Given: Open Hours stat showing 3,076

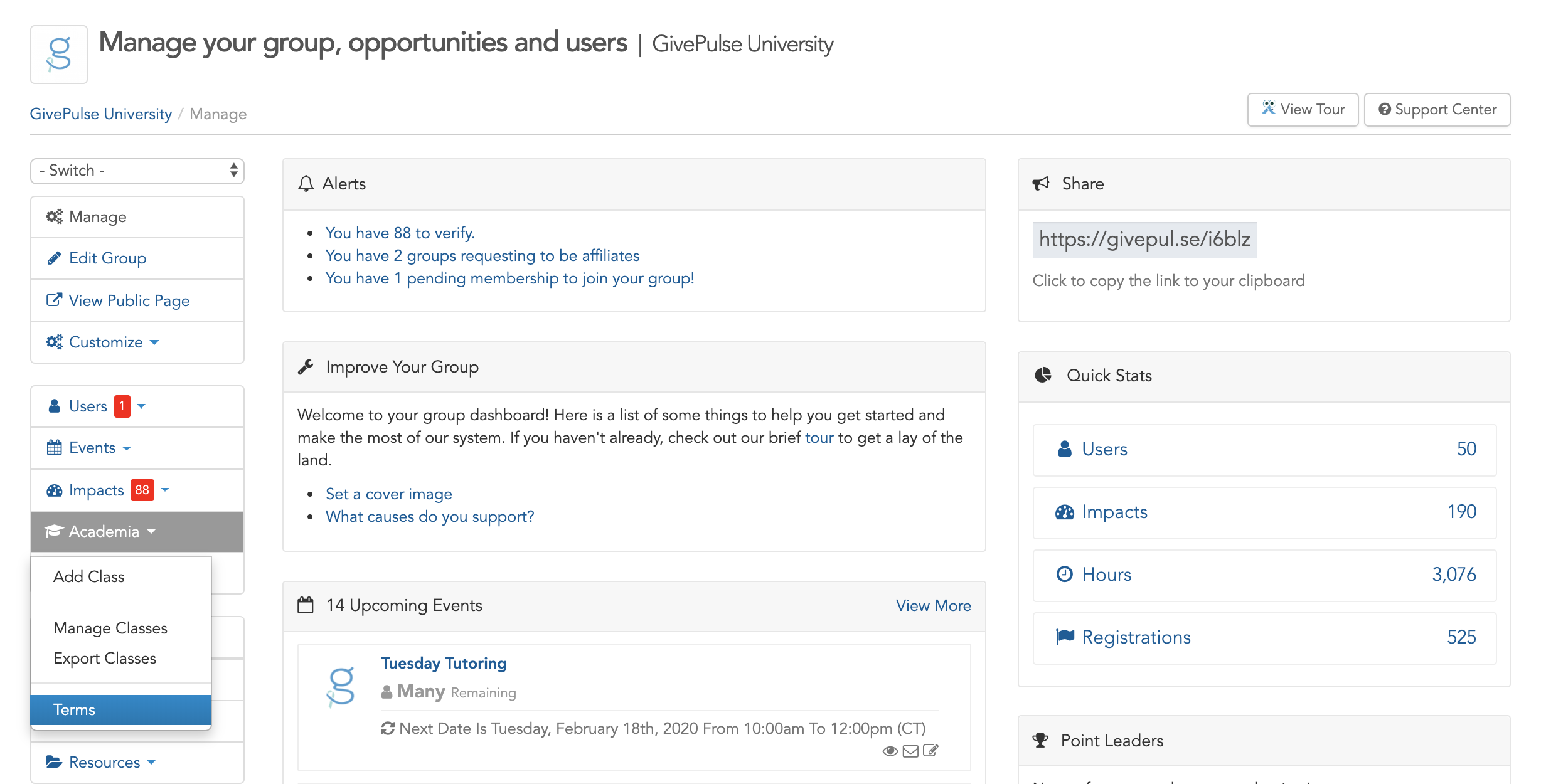Looking at the screenshot, I should click(1264, 575).
